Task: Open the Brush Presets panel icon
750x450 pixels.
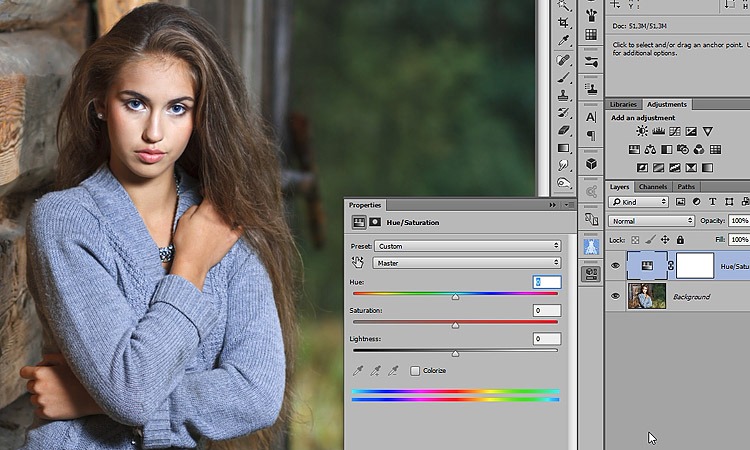Action: [591, 16]
